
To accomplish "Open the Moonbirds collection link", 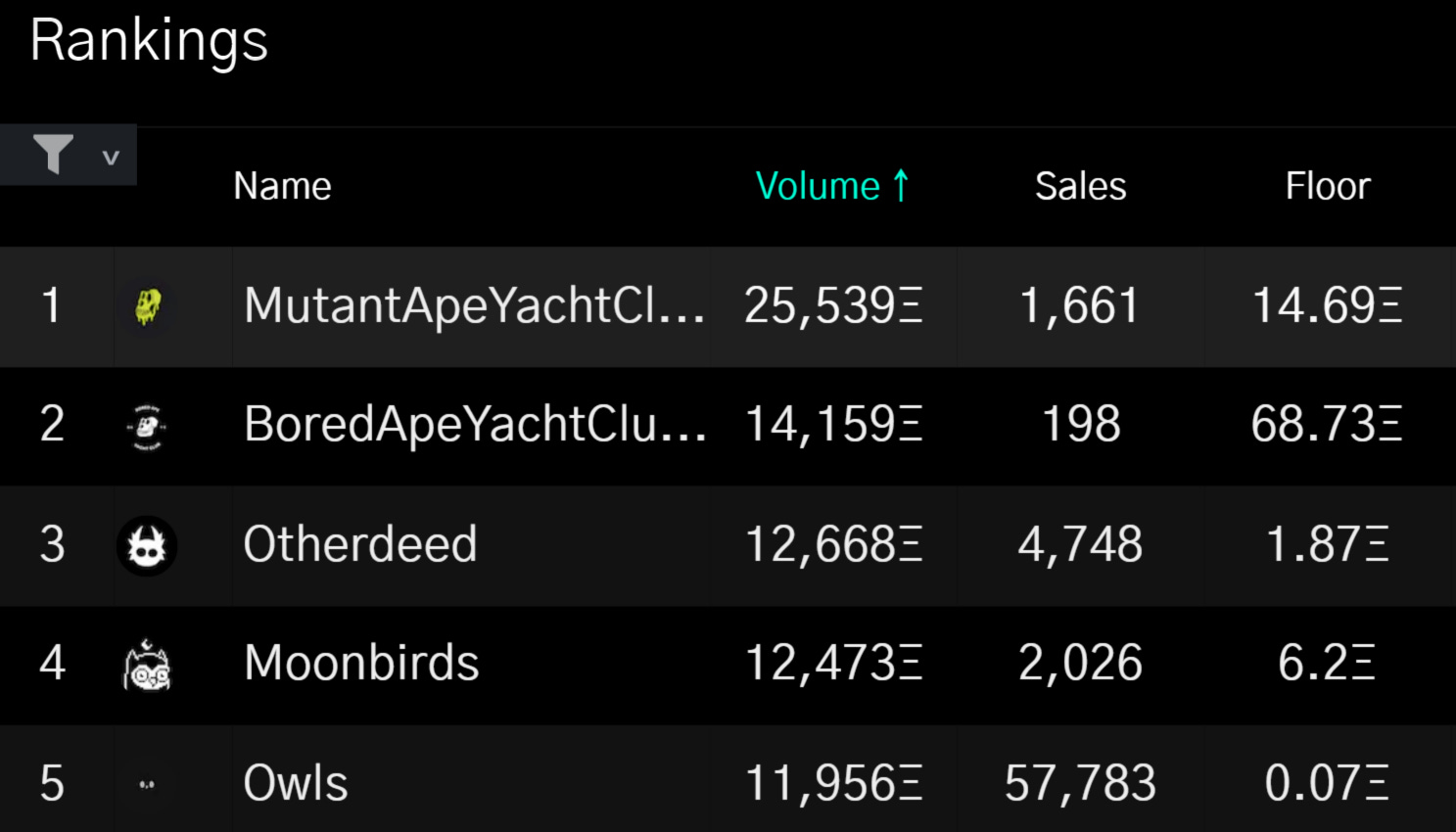I will 361,664.
